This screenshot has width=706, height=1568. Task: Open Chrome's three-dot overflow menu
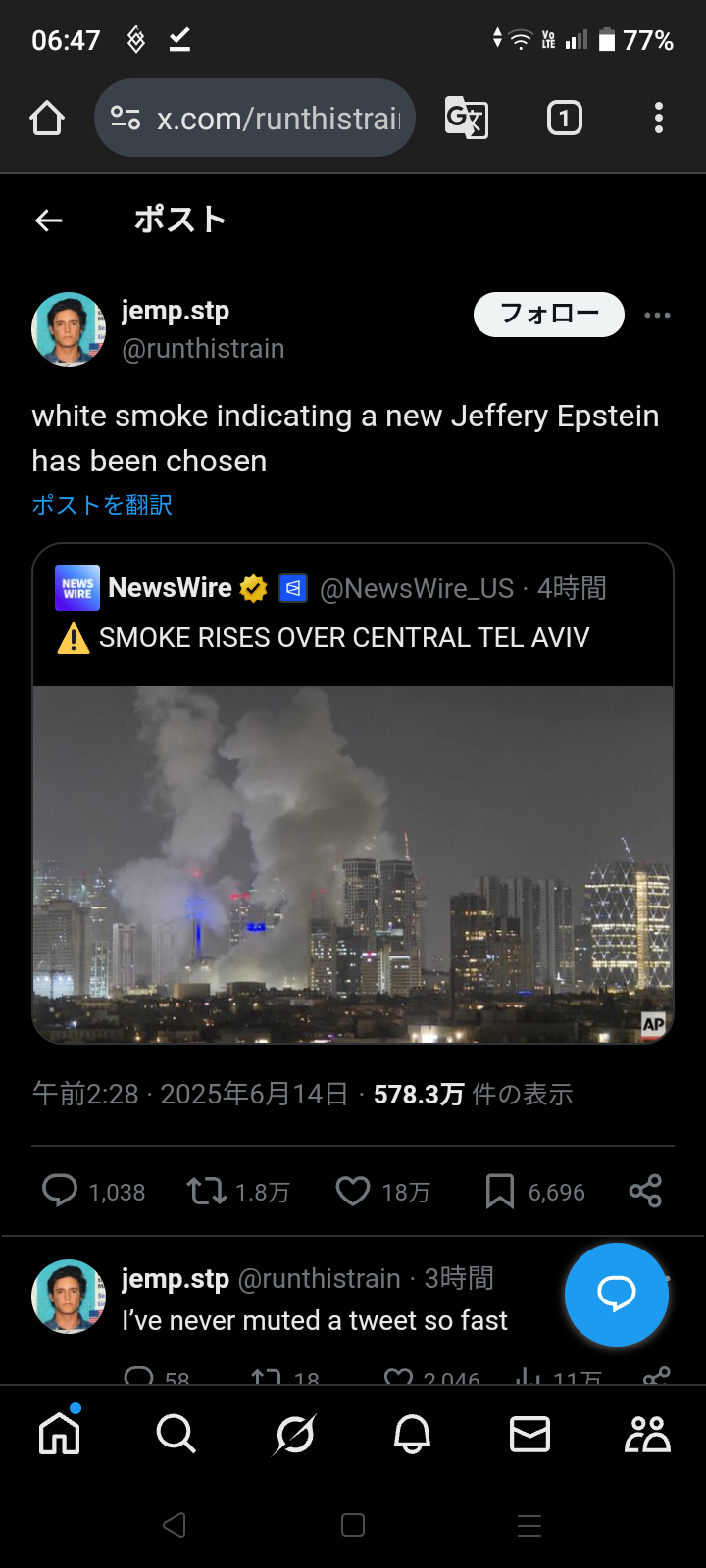pyautogui.click(x=659, y=118)
